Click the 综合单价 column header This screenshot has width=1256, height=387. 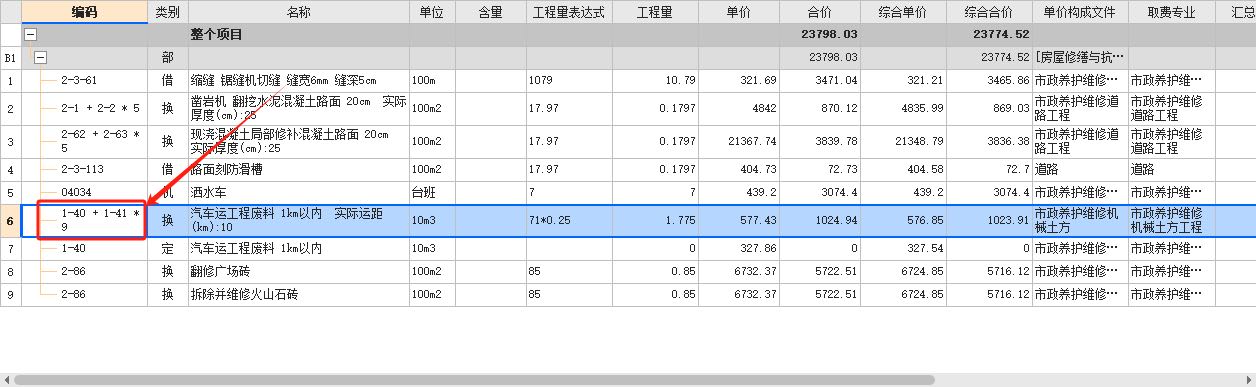click(903, 12)
